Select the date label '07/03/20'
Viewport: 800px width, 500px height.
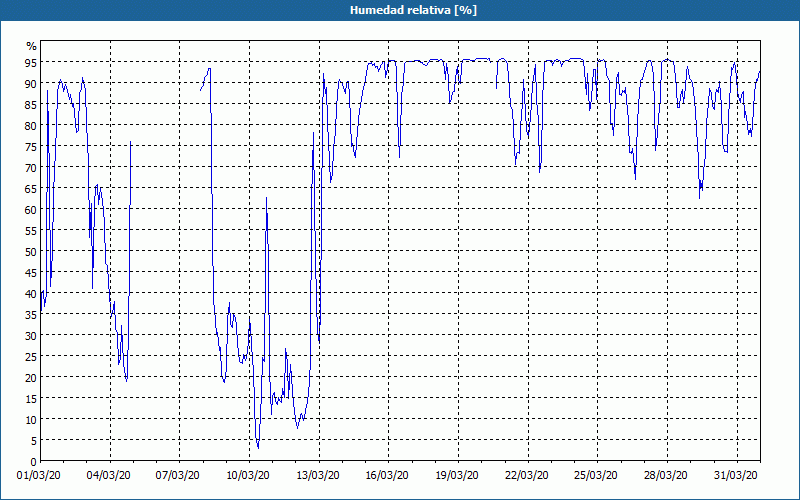pyautogui.click(x=178, y=476)
